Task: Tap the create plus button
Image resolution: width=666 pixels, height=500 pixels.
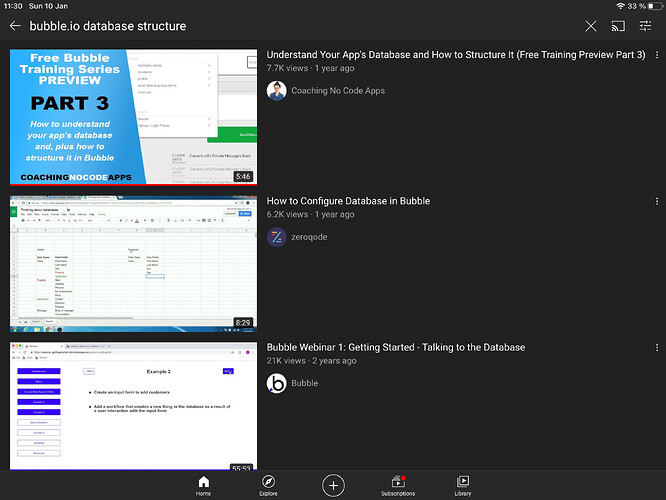Action: point(333,485)
